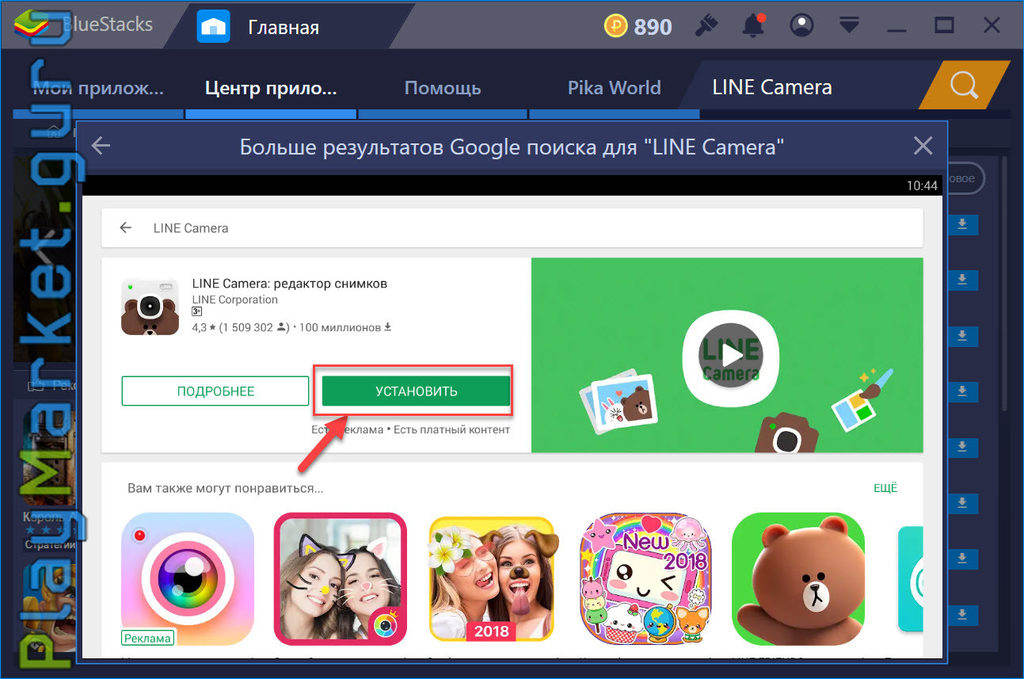The image size is (1024, 679).
Task: Click the BlueStacks logo icon
Action: coord(31,25)
